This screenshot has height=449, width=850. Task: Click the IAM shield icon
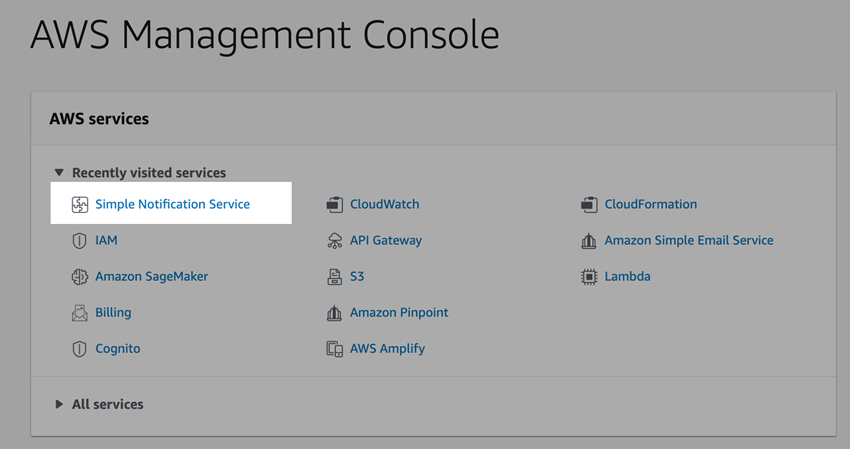[80, 241]
